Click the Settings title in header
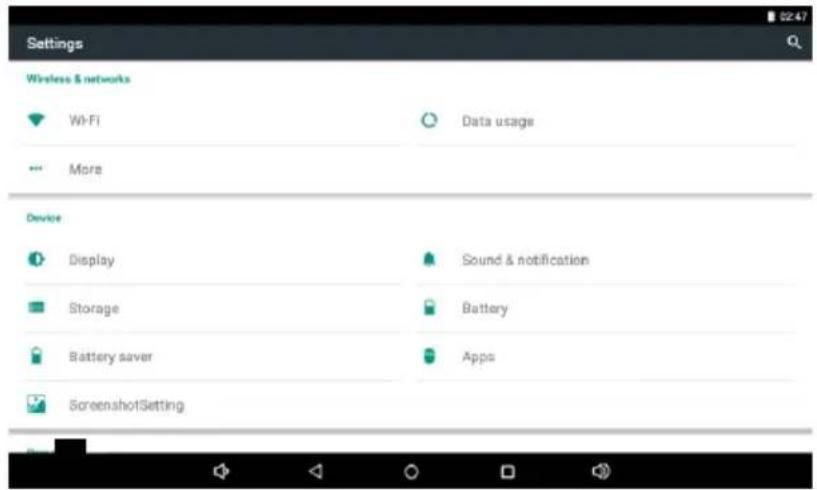This screenshot has height=490, width=817. [55, 44]
